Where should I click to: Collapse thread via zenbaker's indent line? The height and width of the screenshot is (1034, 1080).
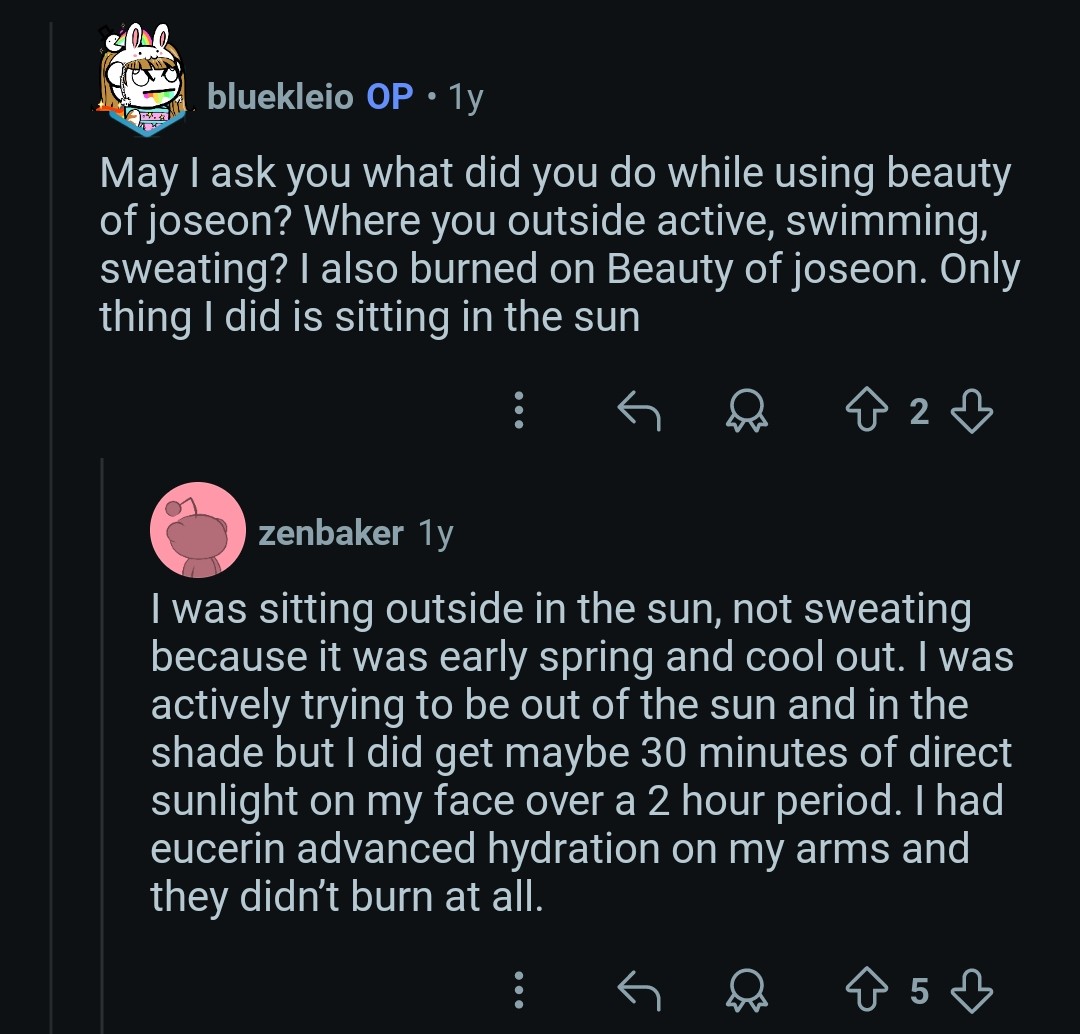(103, 750)
